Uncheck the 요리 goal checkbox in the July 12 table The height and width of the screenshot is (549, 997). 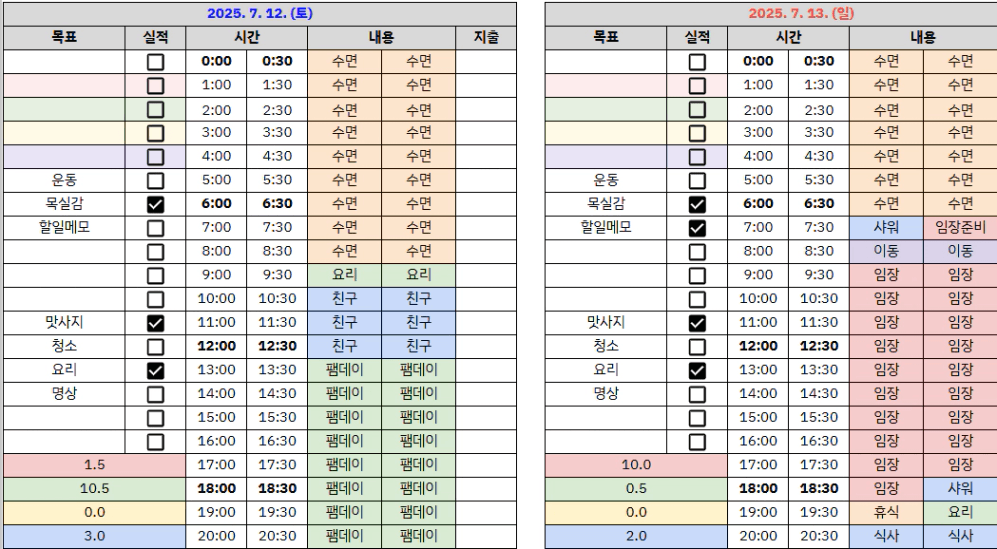point(155,371)
